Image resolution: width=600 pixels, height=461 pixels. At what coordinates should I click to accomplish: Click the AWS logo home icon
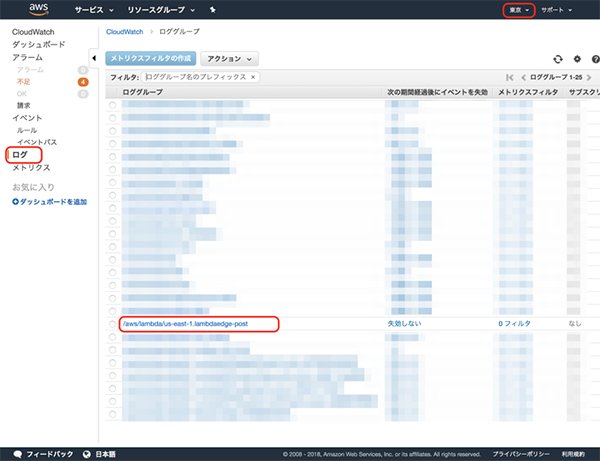click(39, 10)
